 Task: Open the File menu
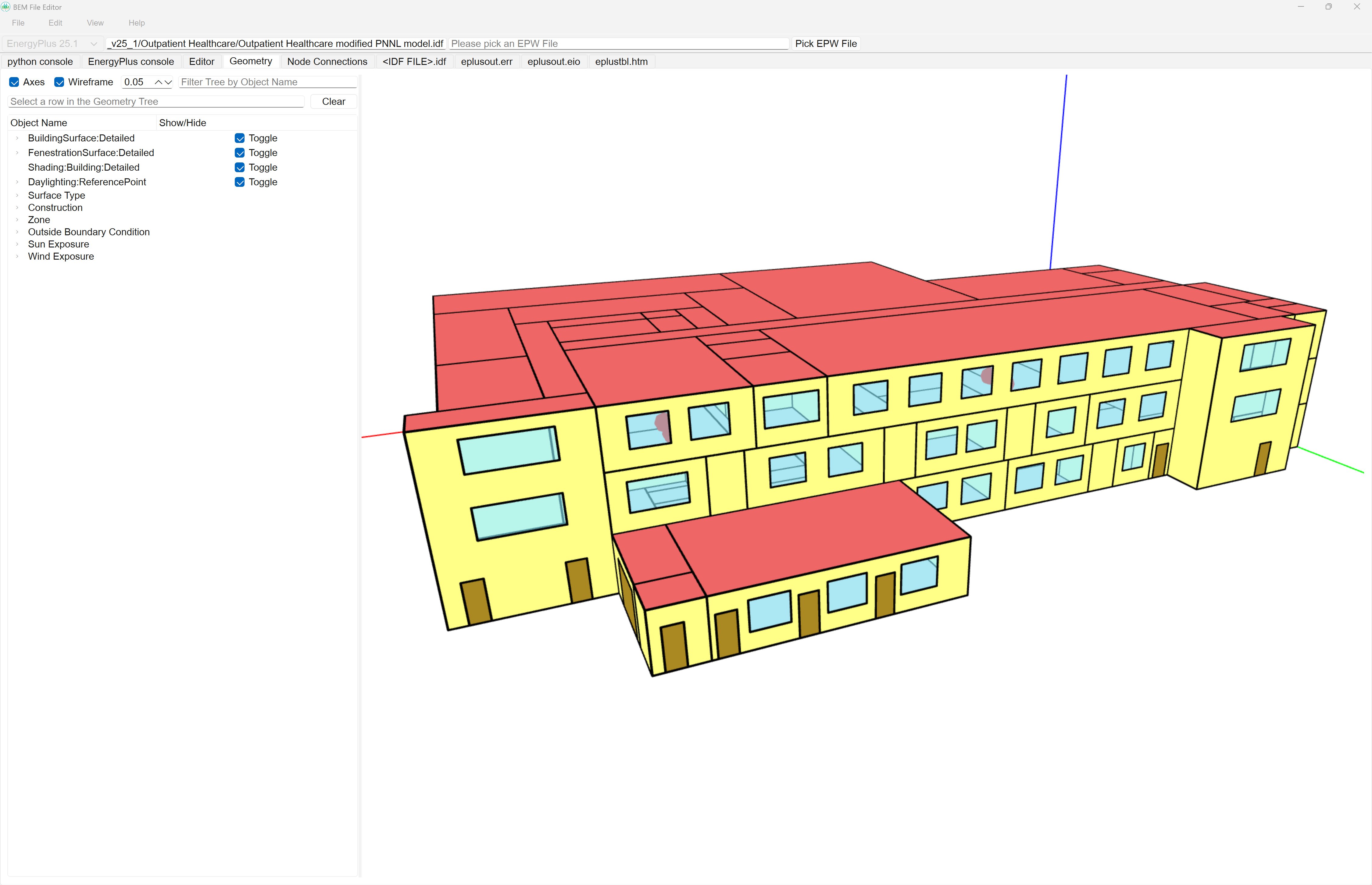click(x=18, y=23)
